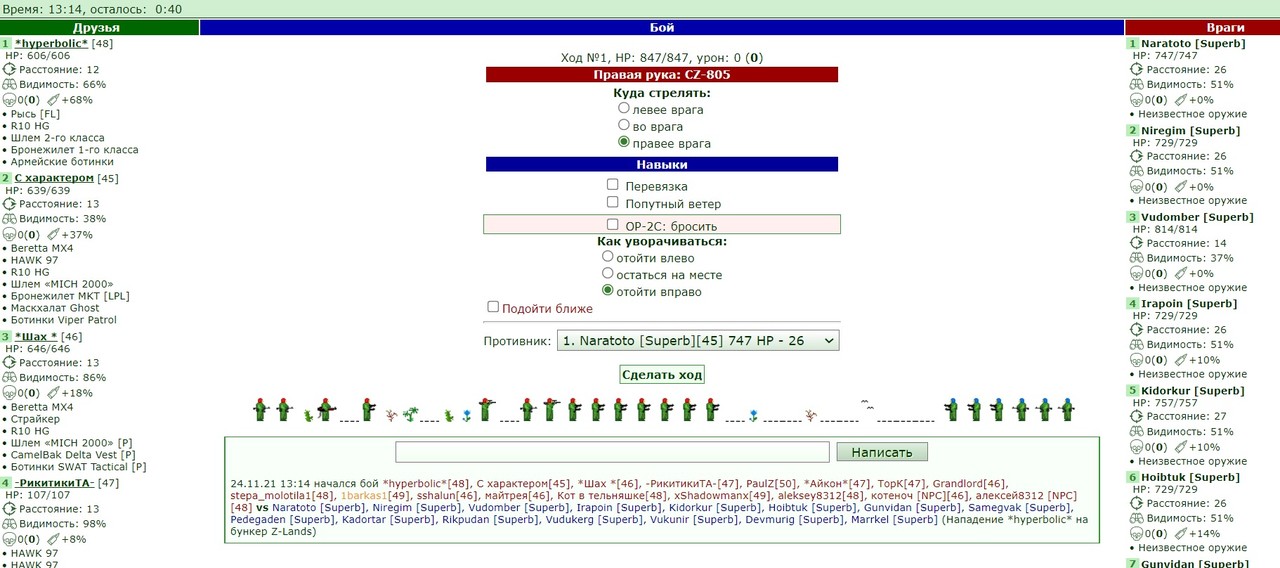Image resolution: width=1280 pixels, height=568 pixels.
Task: Click skull icon under enemy Niregim
Action: (x=1137, y=187)
